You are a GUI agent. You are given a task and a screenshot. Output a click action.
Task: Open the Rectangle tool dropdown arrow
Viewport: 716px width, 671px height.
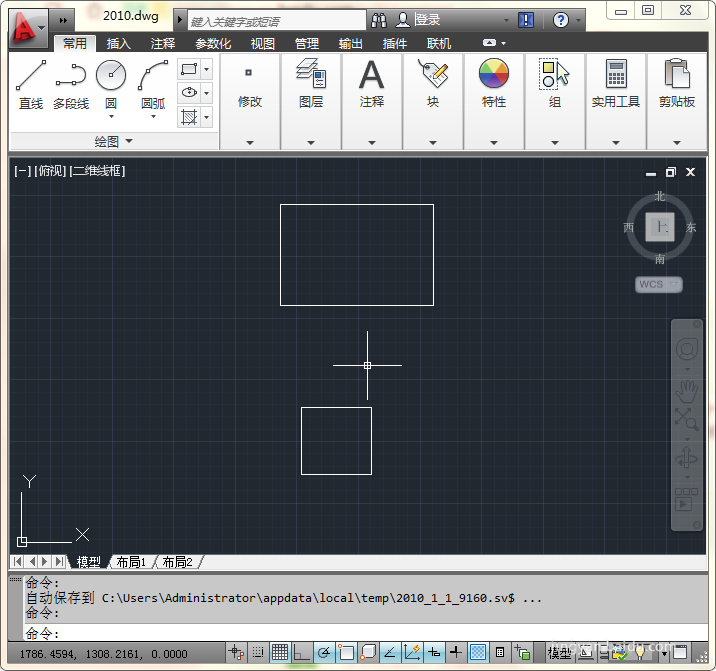[x=206, y=69]
